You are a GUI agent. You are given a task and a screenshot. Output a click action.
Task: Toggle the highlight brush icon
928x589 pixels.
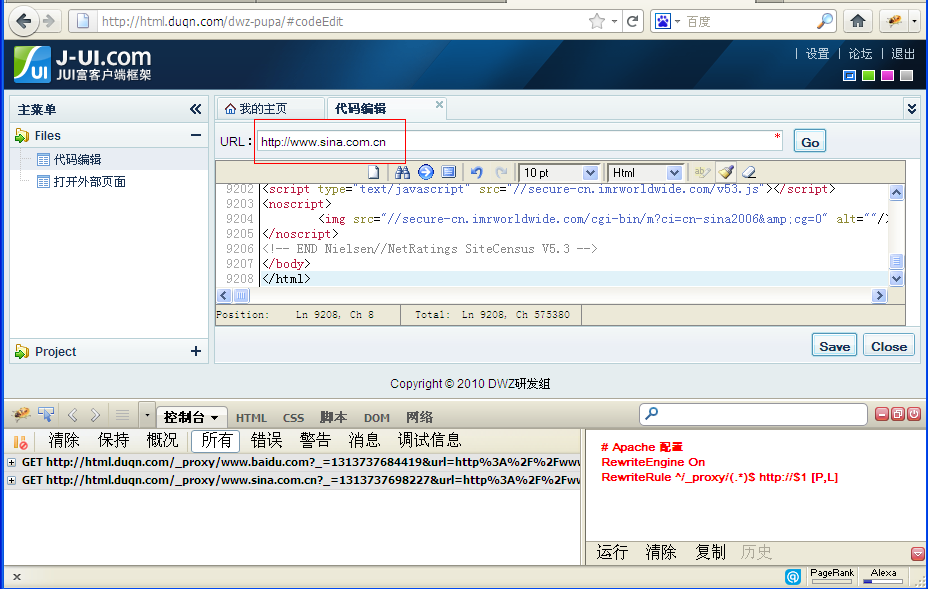726,172
